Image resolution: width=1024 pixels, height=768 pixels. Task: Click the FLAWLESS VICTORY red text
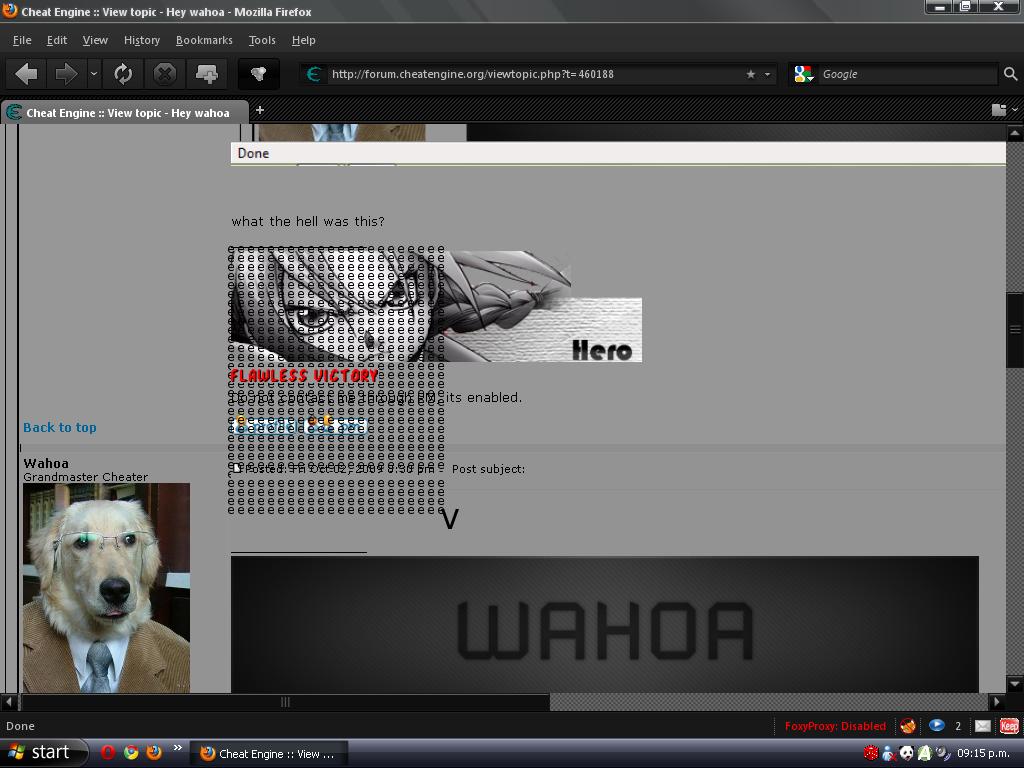[304, 376]
